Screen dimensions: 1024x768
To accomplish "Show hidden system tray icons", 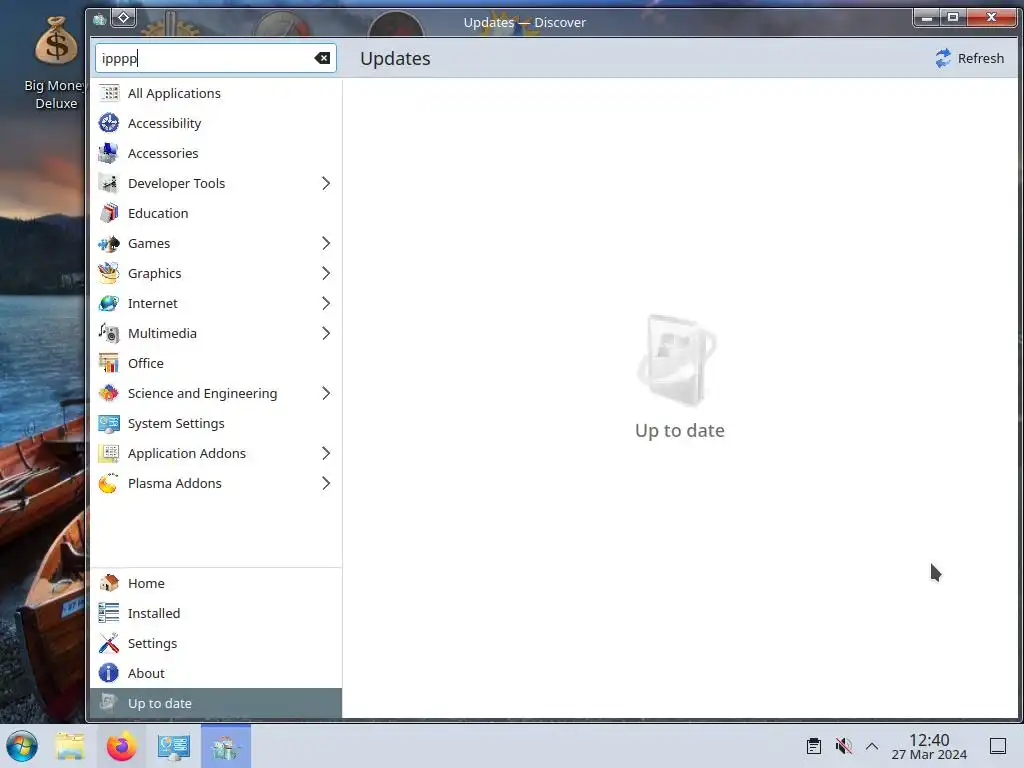I will [872, 746].
